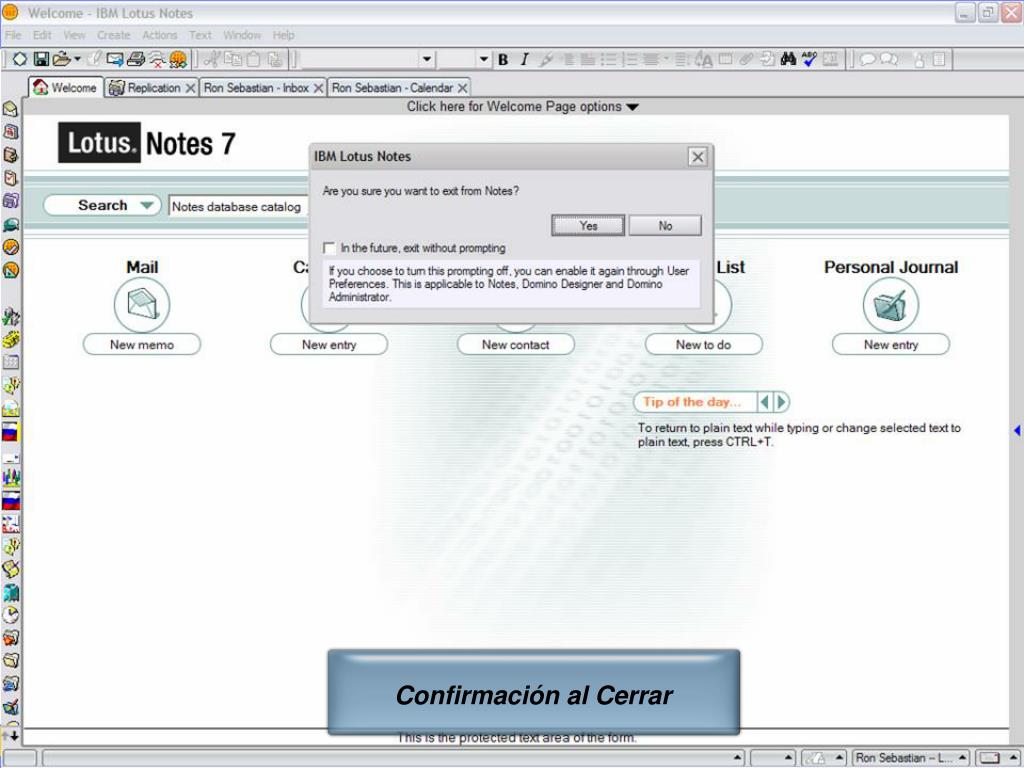Click the New contact button
Image resolution: width=1024 pixels, height=768 pixels.
point(516,344)
